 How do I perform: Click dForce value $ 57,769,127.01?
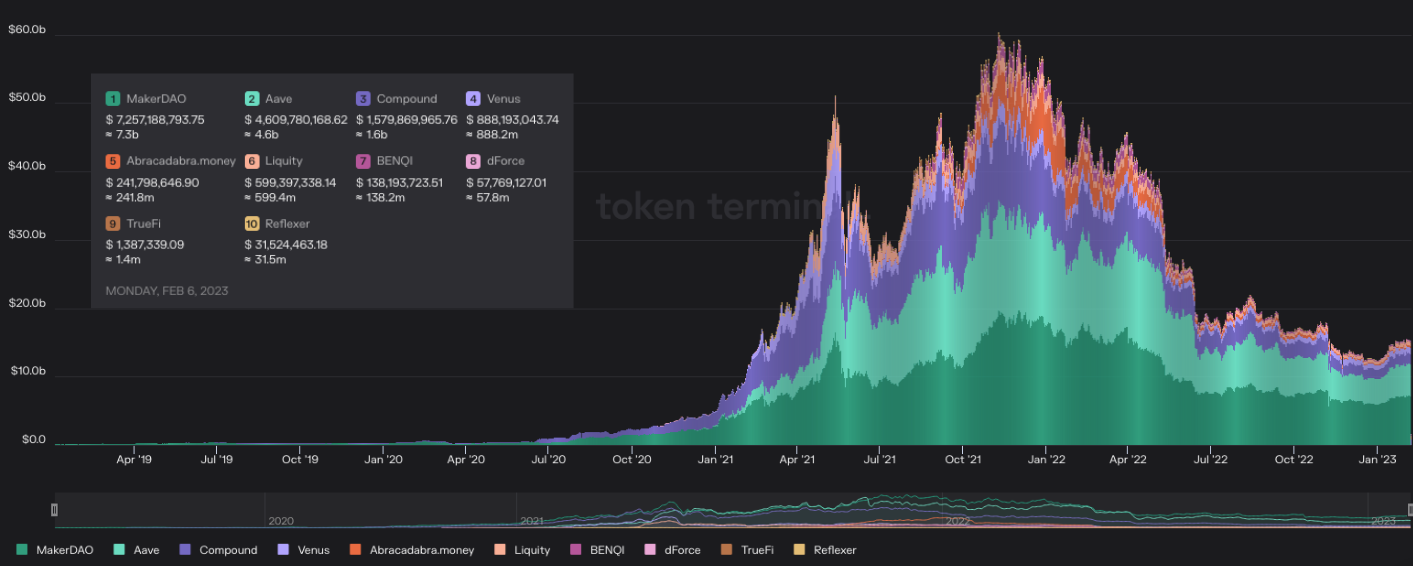click(506, 182)
